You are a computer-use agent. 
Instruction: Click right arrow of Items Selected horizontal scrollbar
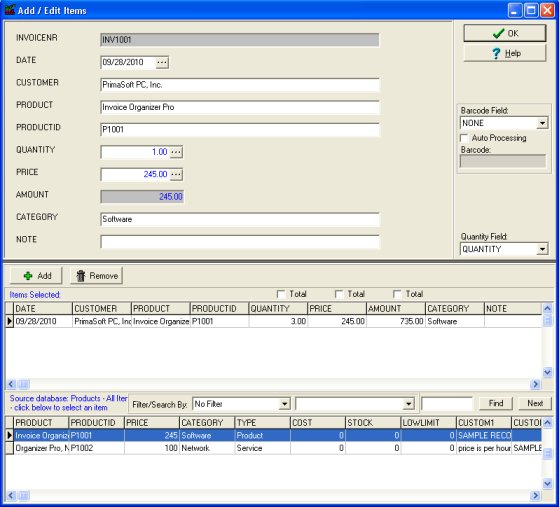535,384
